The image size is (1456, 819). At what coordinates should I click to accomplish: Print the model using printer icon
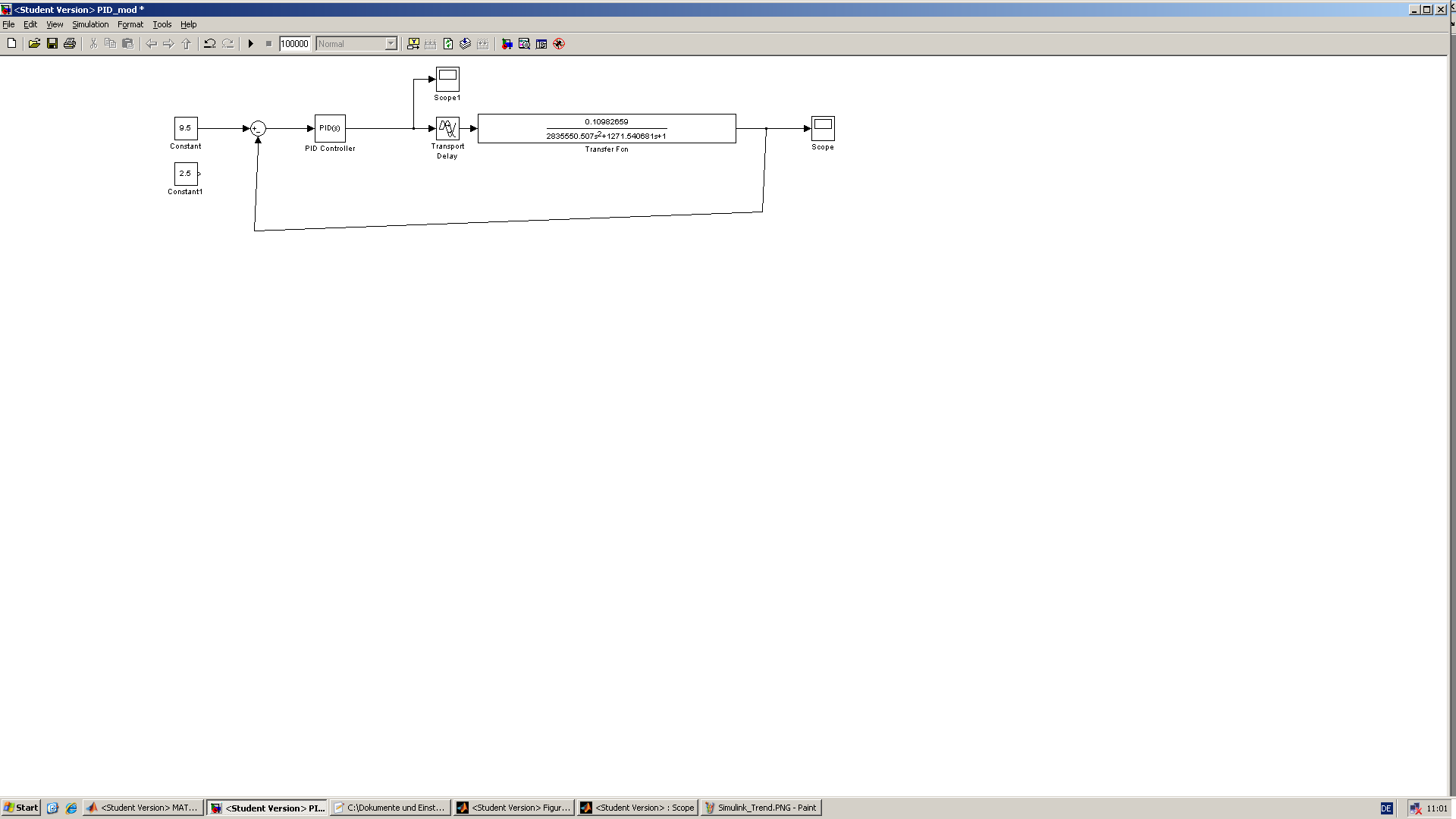(x=70, y=44)
